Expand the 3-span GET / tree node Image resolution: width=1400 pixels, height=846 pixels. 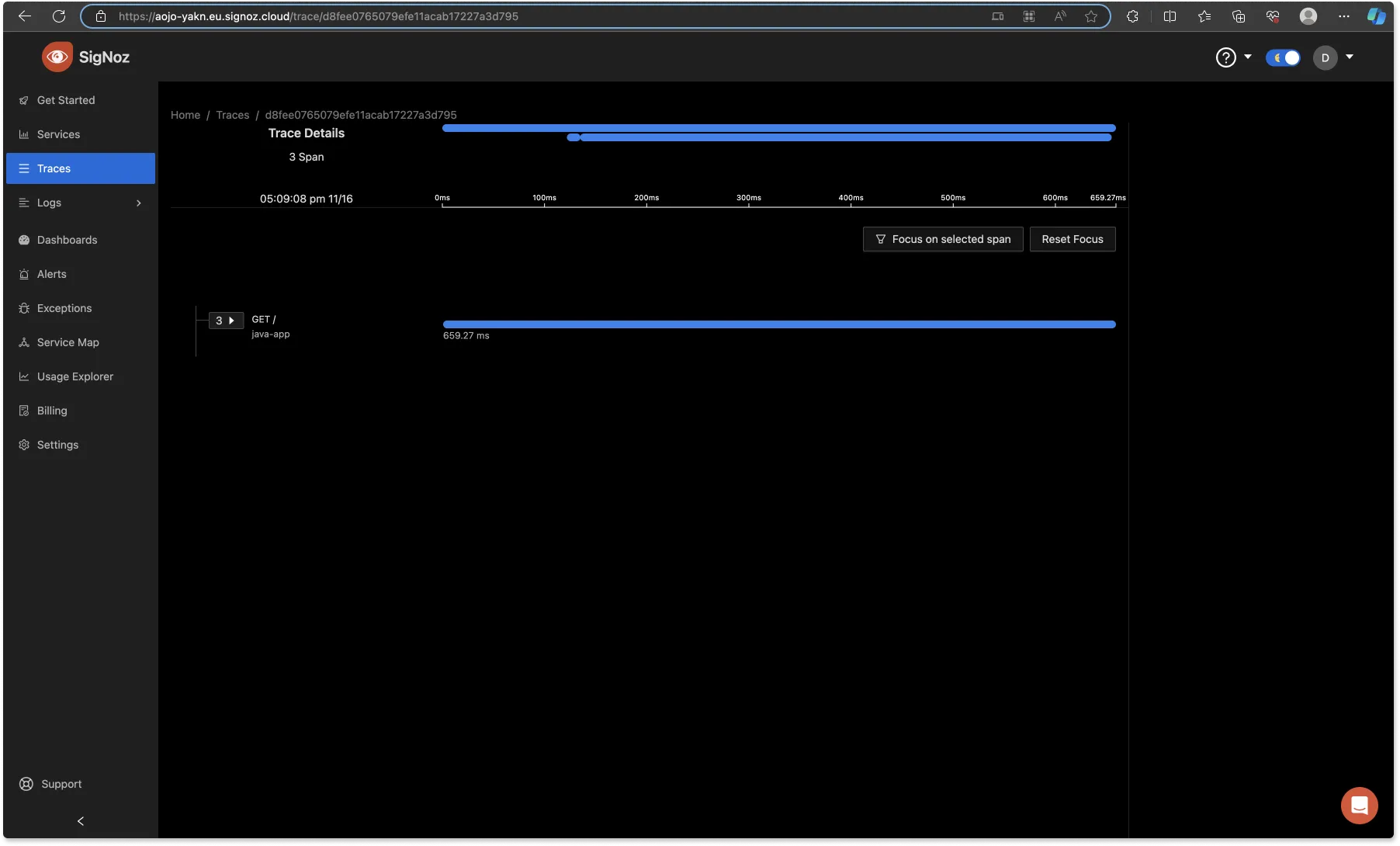pyautogui.click(x=226, y=320)
